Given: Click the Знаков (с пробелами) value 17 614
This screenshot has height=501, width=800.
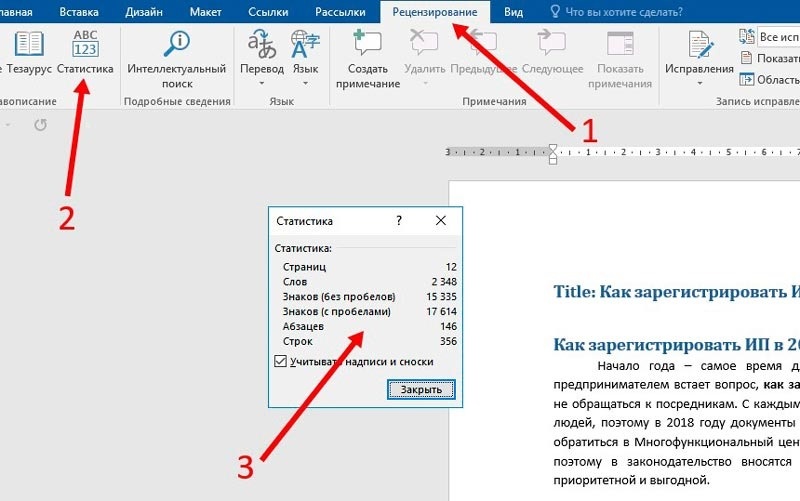Looking at the screenshot, I should 441,311.
